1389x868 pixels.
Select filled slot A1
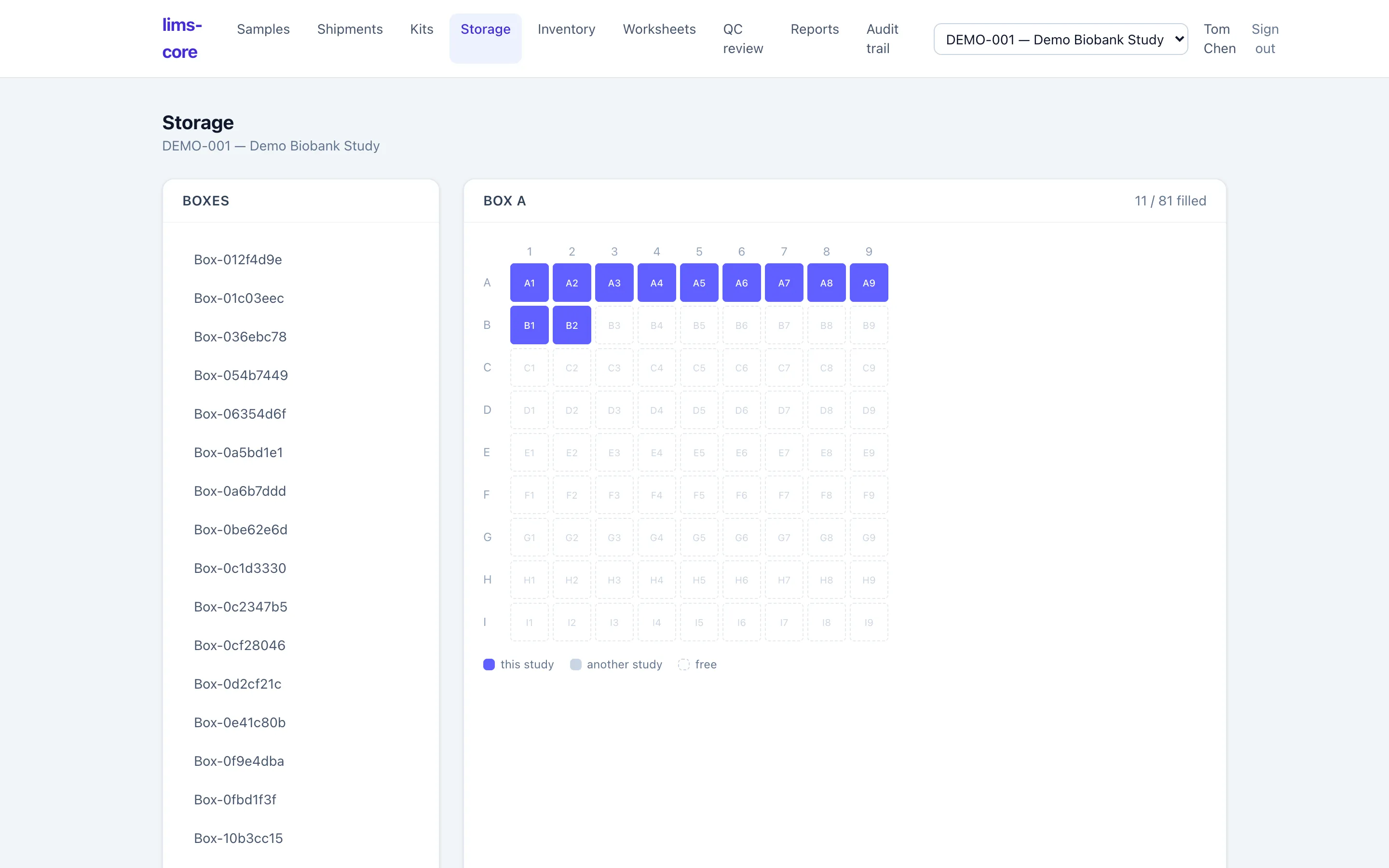pos(529,283)
